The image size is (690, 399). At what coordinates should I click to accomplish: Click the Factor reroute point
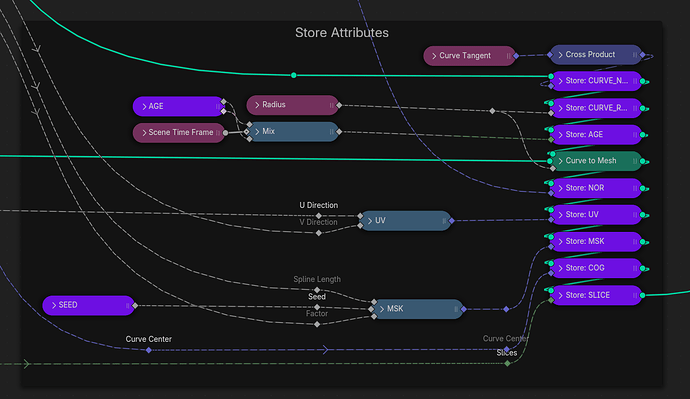(317, 325)
